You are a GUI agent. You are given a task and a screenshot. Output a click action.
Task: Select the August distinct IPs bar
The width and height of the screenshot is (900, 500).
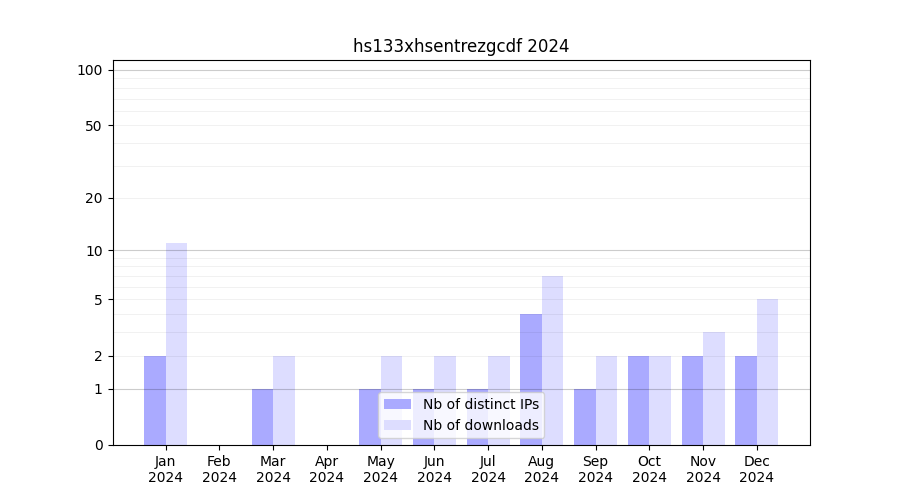pos(531,379)
